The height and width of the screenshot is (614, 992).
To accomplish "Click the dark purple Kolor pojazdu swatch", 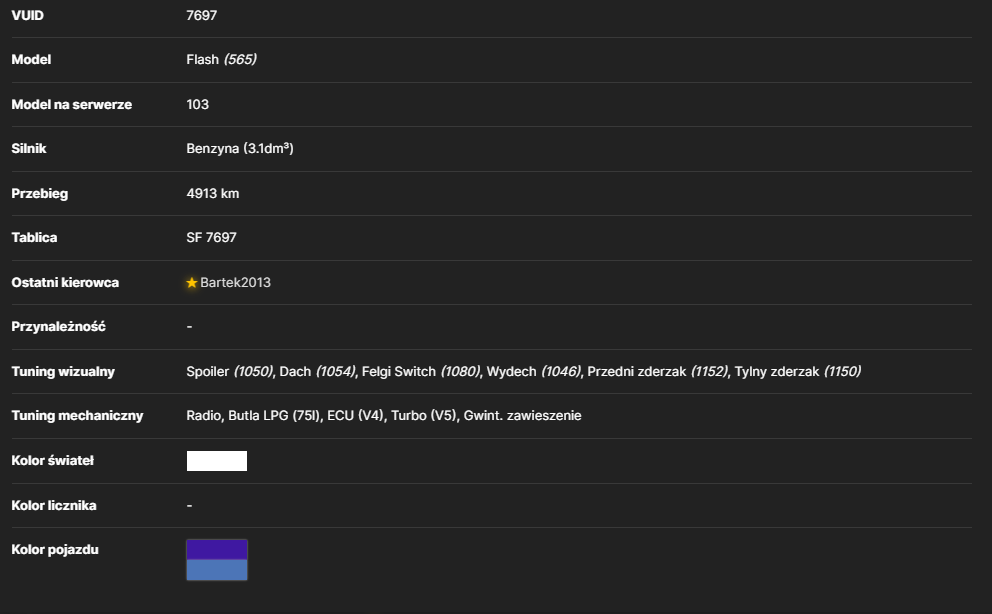I will coord(217,550).
